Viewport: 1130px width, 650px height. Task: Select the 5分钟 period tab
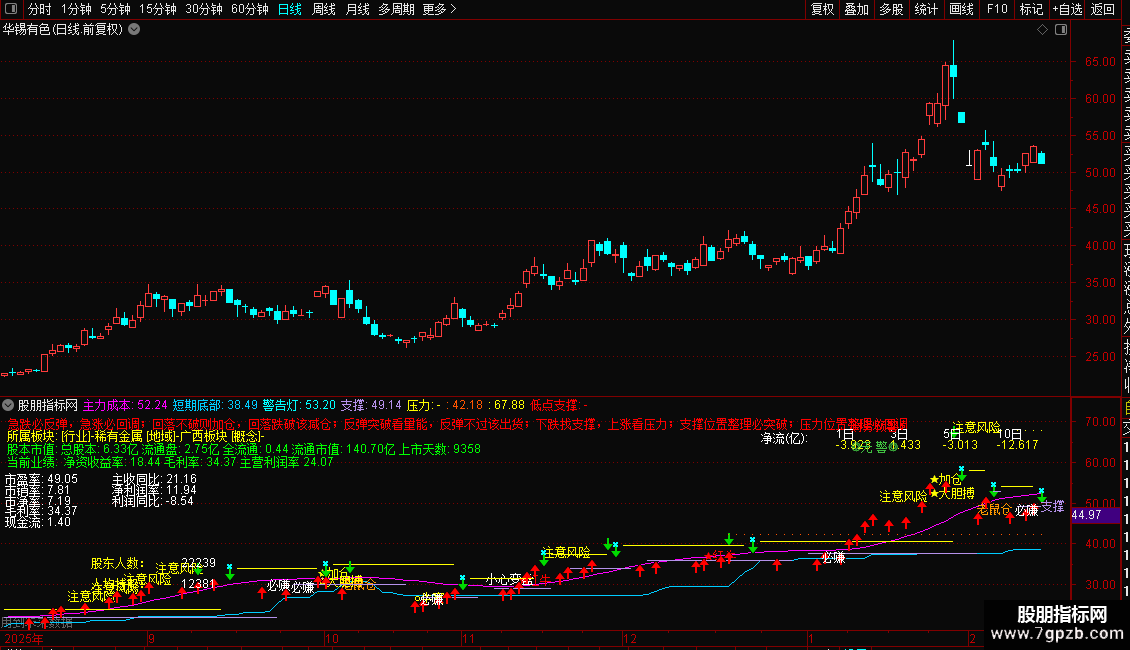coord(115,9)
